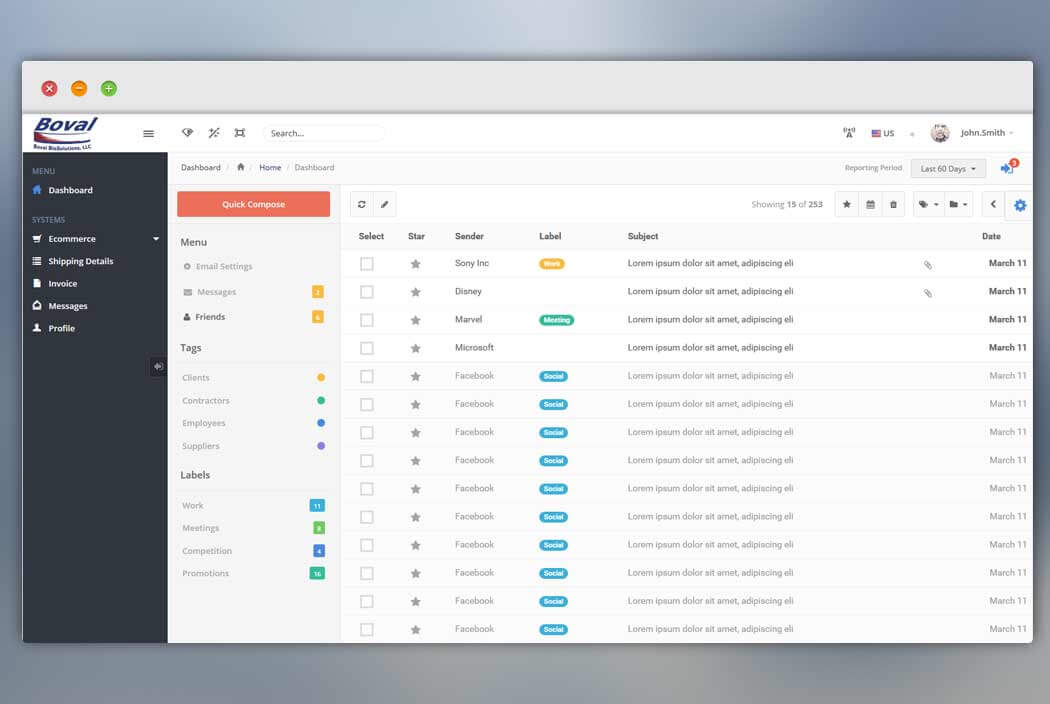Tick the Disney message checkbox
Viewport: 1050px width, 704px height.
[x=367, y=292]
